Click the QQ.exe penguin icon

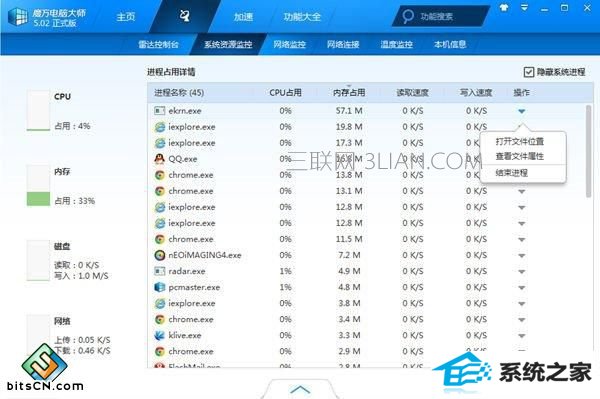(x=159, y=159)
